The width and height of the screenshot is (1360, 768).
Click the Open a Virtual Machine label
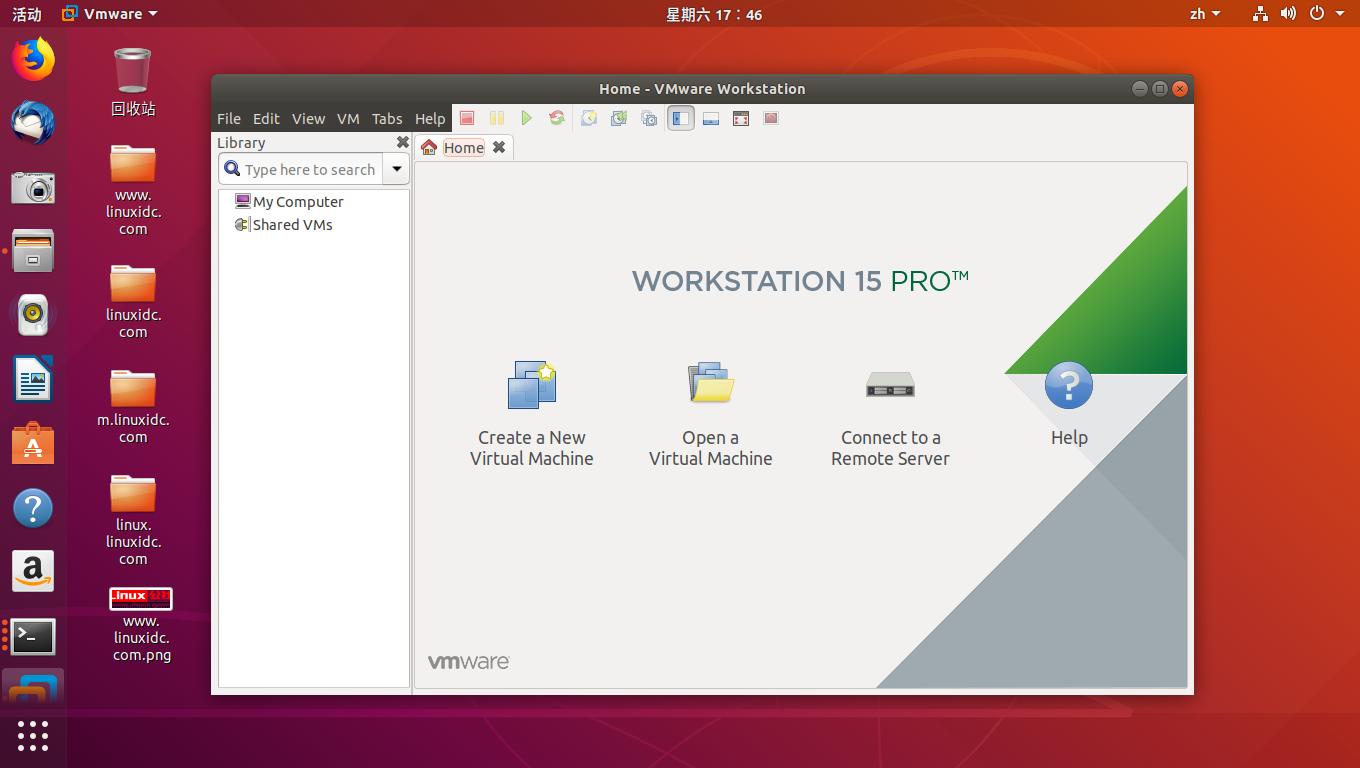coord(711,448)
